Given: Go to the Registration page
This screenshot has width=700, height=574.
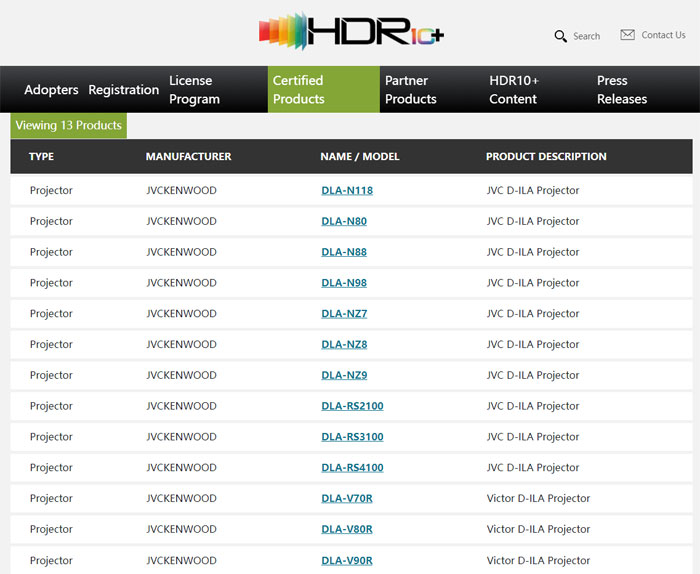Looking at the screenshot, I should pos(123,90).
